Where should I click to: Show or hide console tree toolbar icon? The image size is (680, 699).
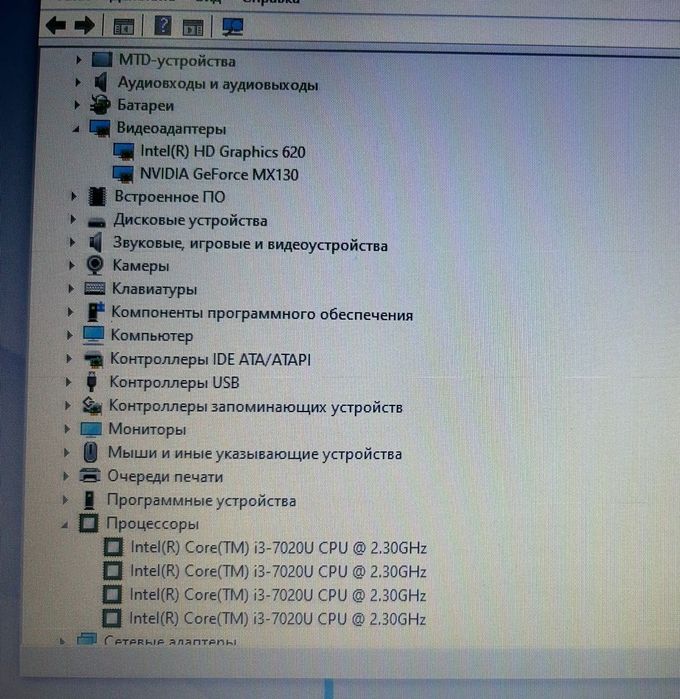coord(124,27)
